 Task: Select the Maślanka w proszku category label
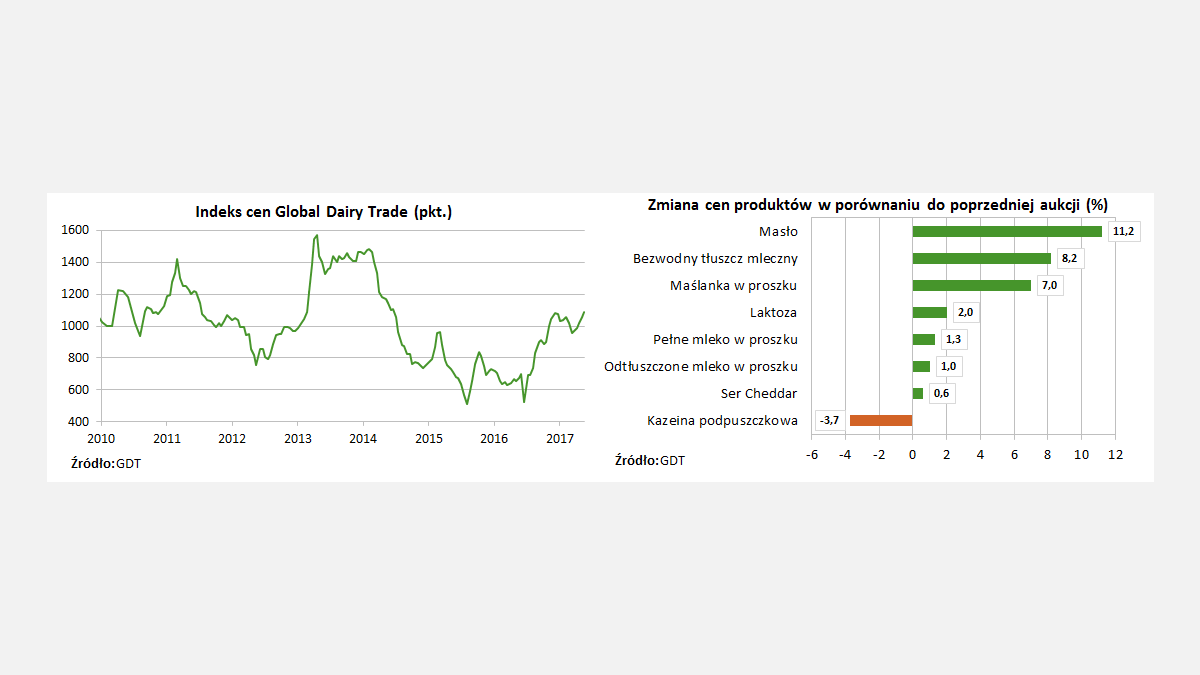coord(733,286)
